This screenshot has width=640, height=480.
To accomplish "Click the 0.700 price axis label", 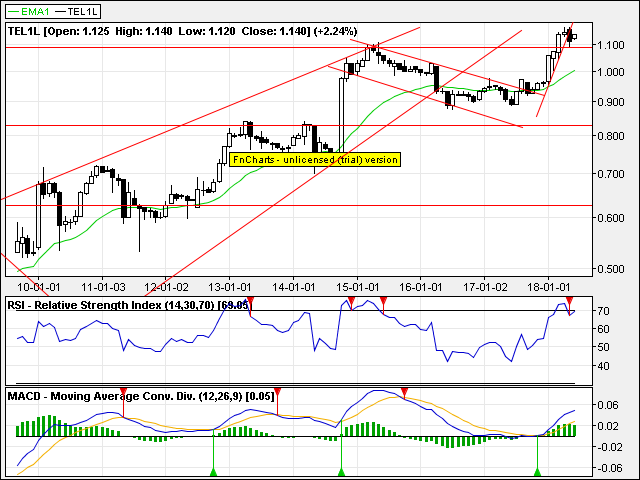I will click(x=611, y=174).
